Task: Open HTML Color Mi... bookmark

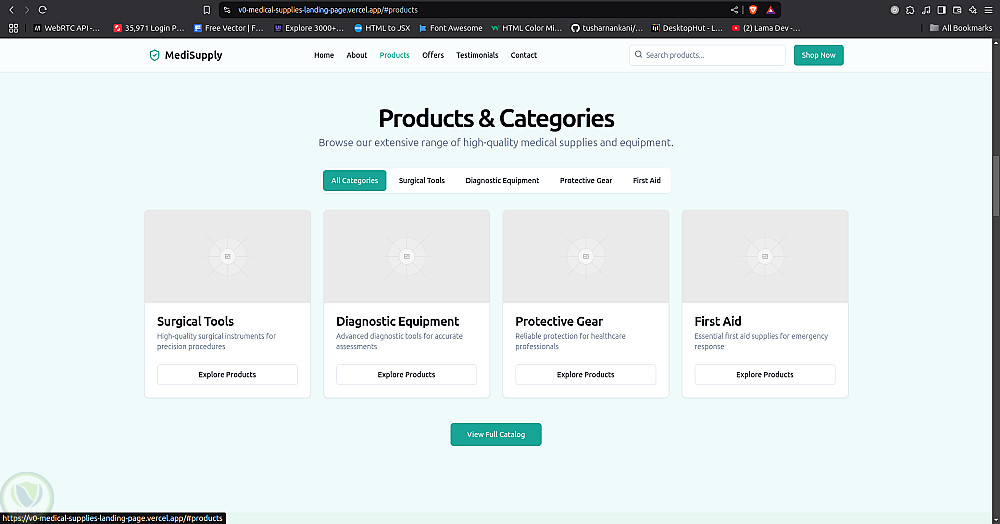Action: pyautogui.click(x=526, y=28)
